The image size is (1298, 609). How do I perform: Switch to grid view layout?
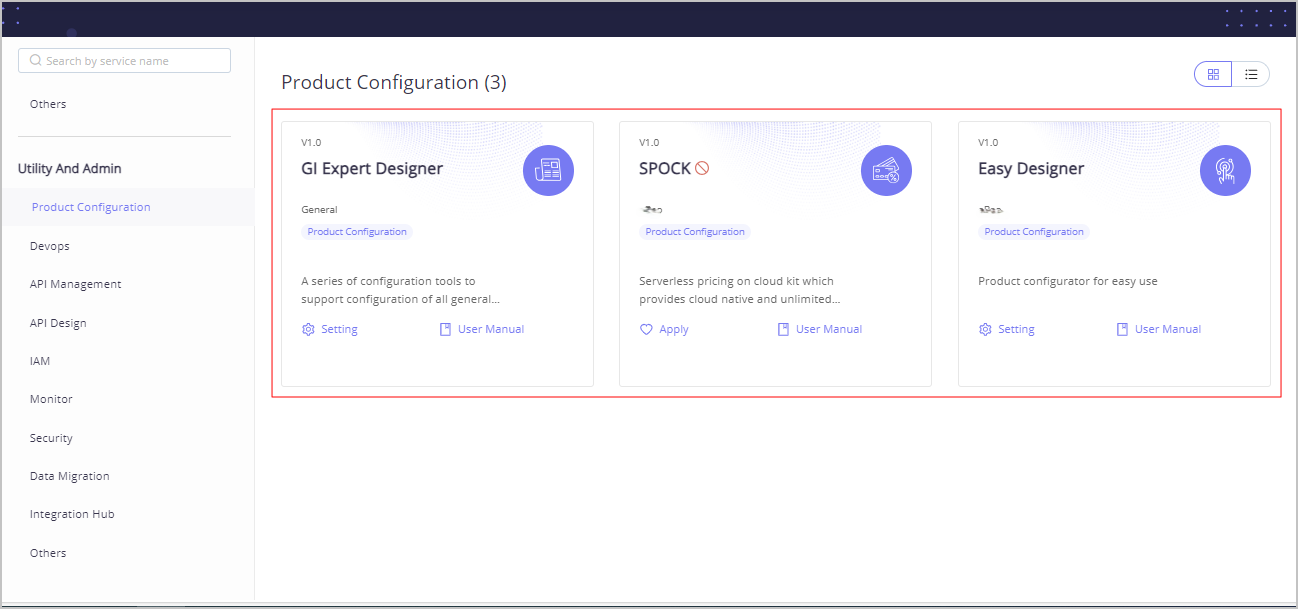click(1213, 74)
